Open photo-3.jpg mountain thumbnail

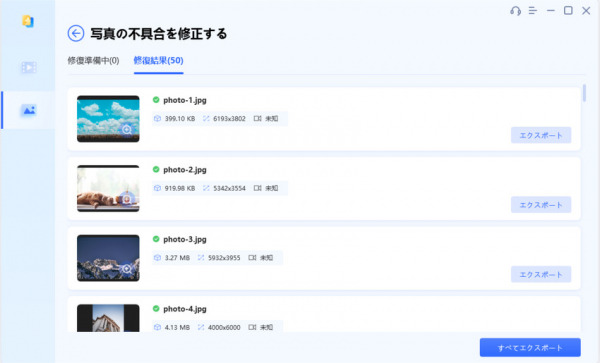coord(108,258)
